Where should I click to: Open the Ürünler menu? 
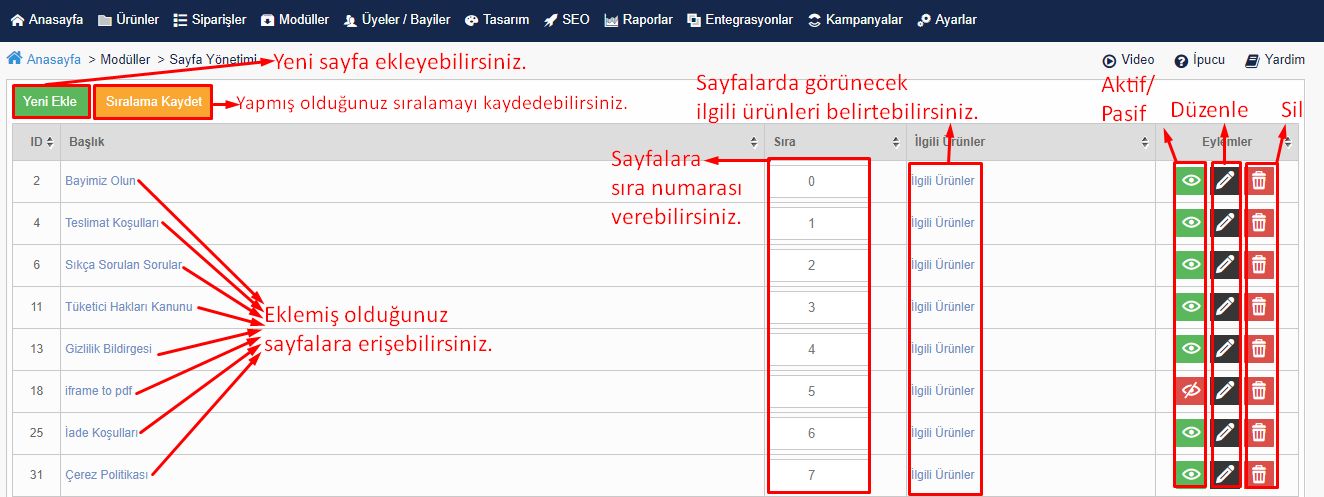[129, 19]
